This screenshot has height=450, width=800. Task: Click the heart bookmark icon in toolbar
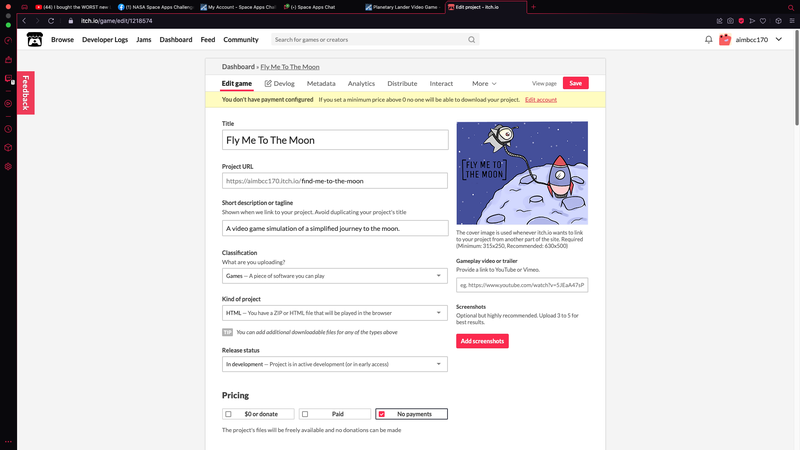click(763, 21)
